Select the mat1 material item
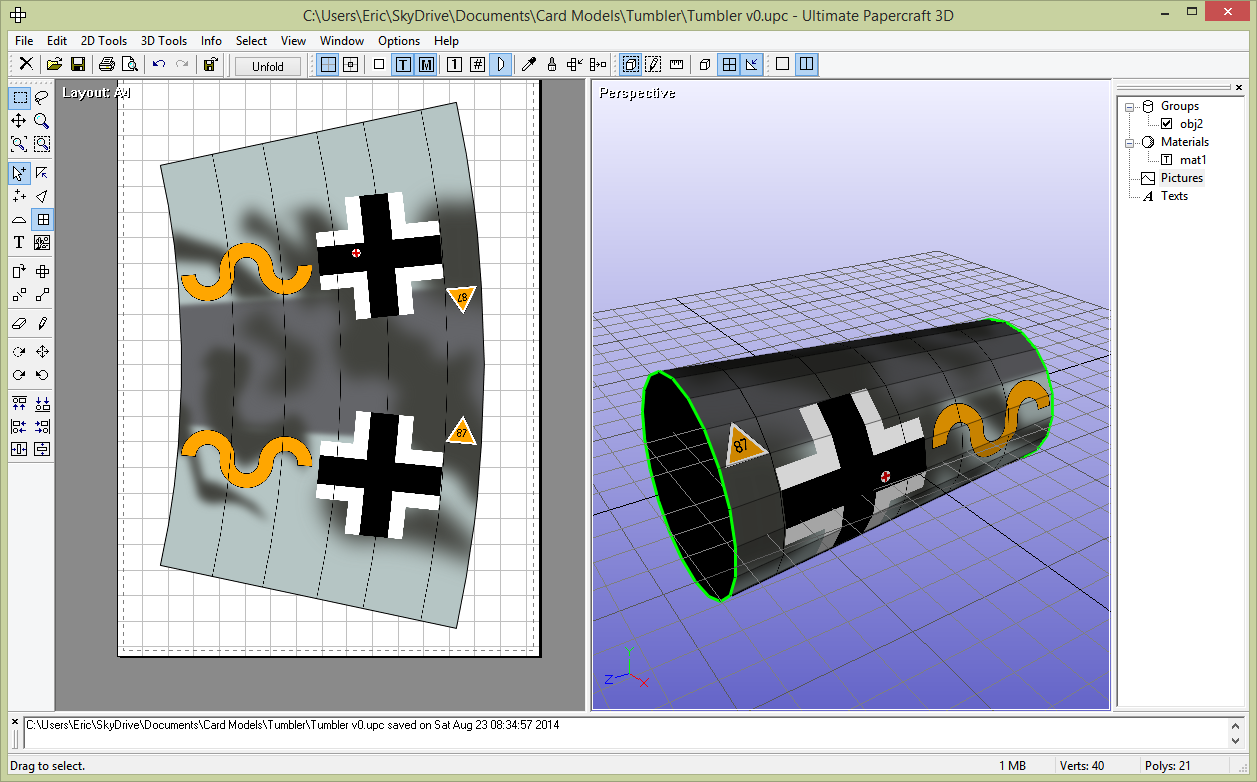This screenshot has width=1257, height=782. click(x=1192, y=160)
